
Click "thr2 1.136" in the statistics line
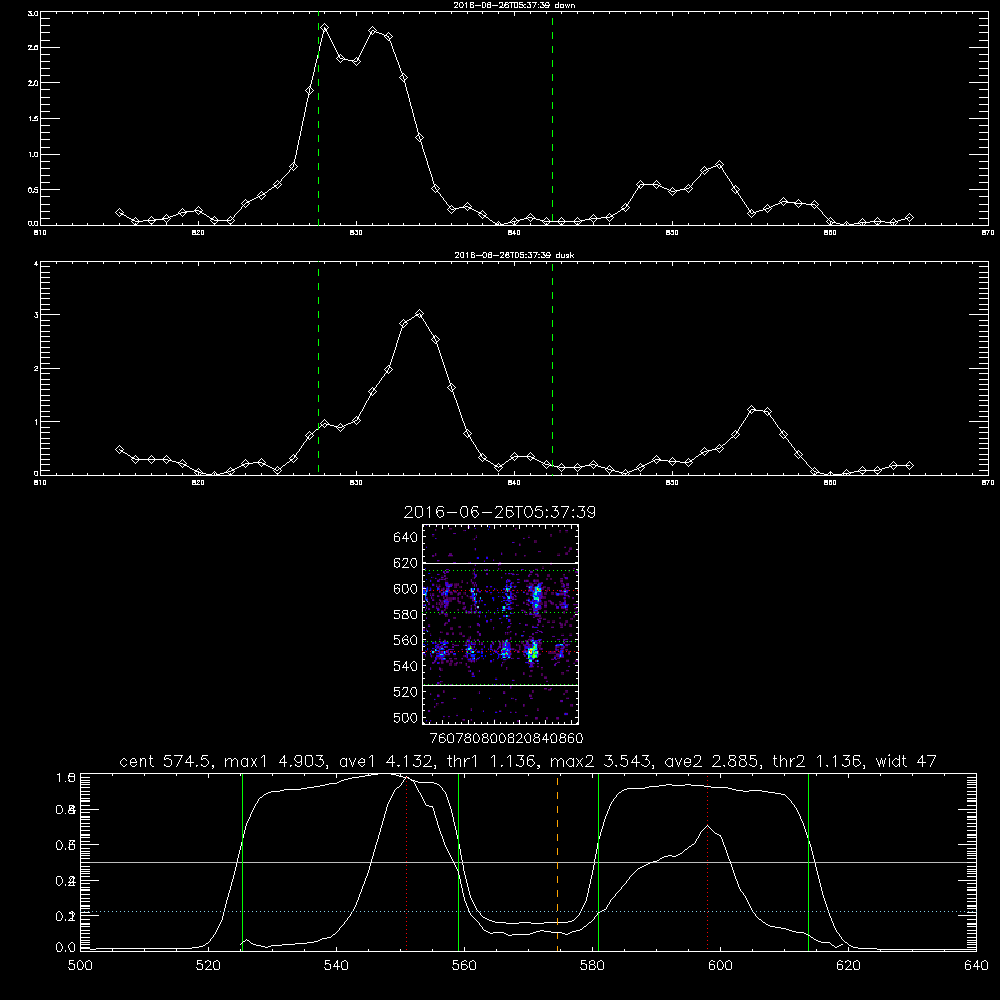819,761
